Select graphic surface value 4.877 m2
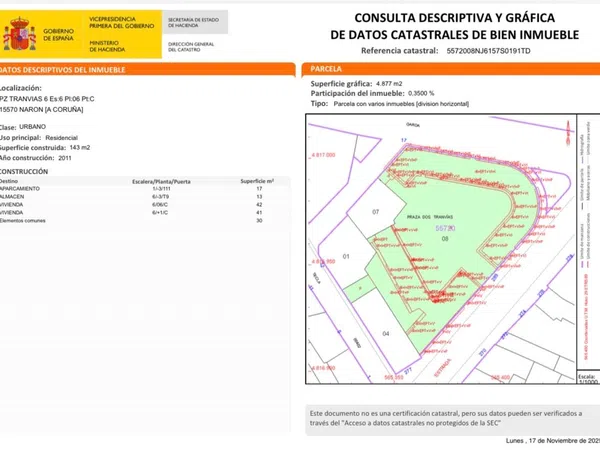 coord(389,83)
